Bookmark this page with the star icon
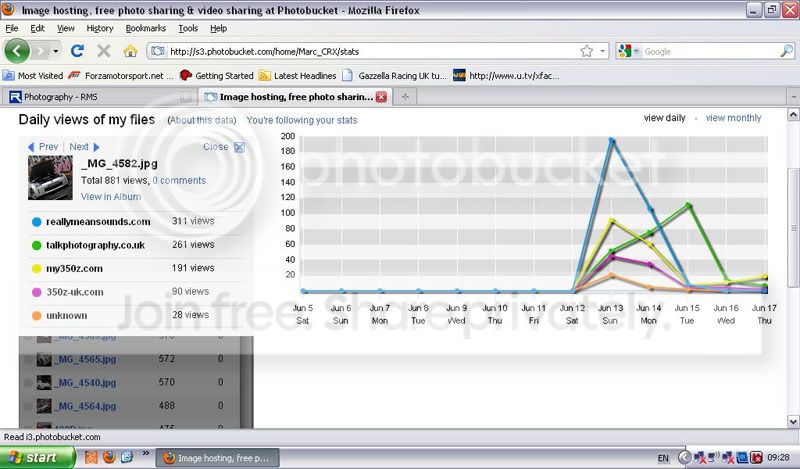 click(x=588, y=51)
